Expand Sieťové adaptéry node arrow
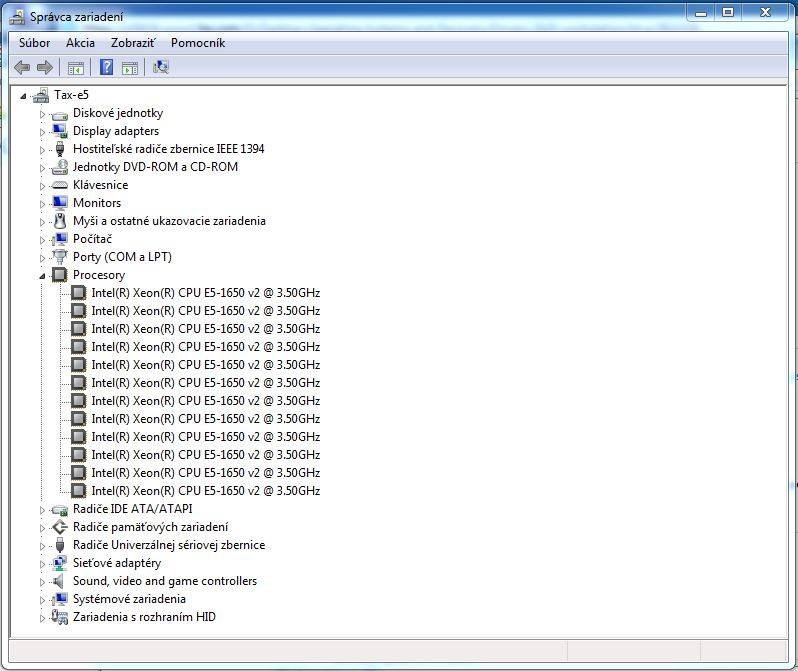 pyautogui.click(x=42, y=564)
